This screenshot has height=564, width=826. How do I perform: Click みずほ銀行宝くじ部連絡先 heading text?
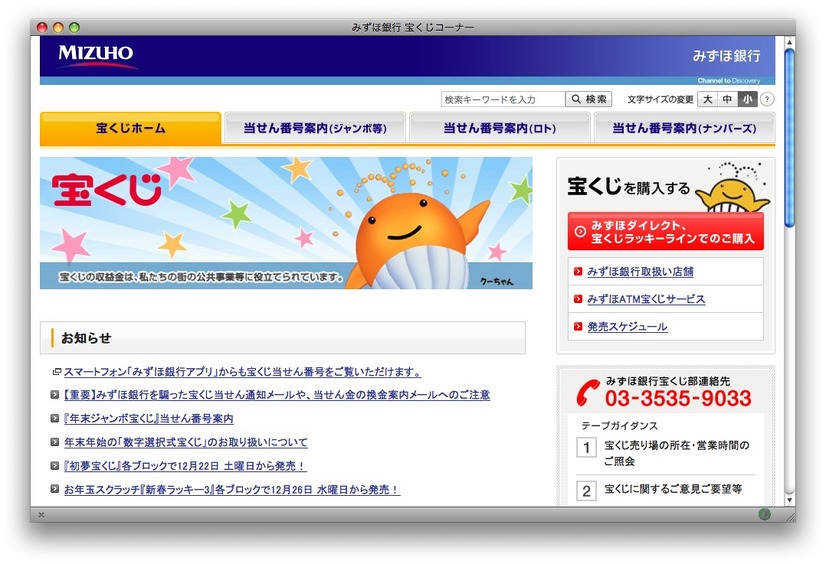tap(668, 381)
